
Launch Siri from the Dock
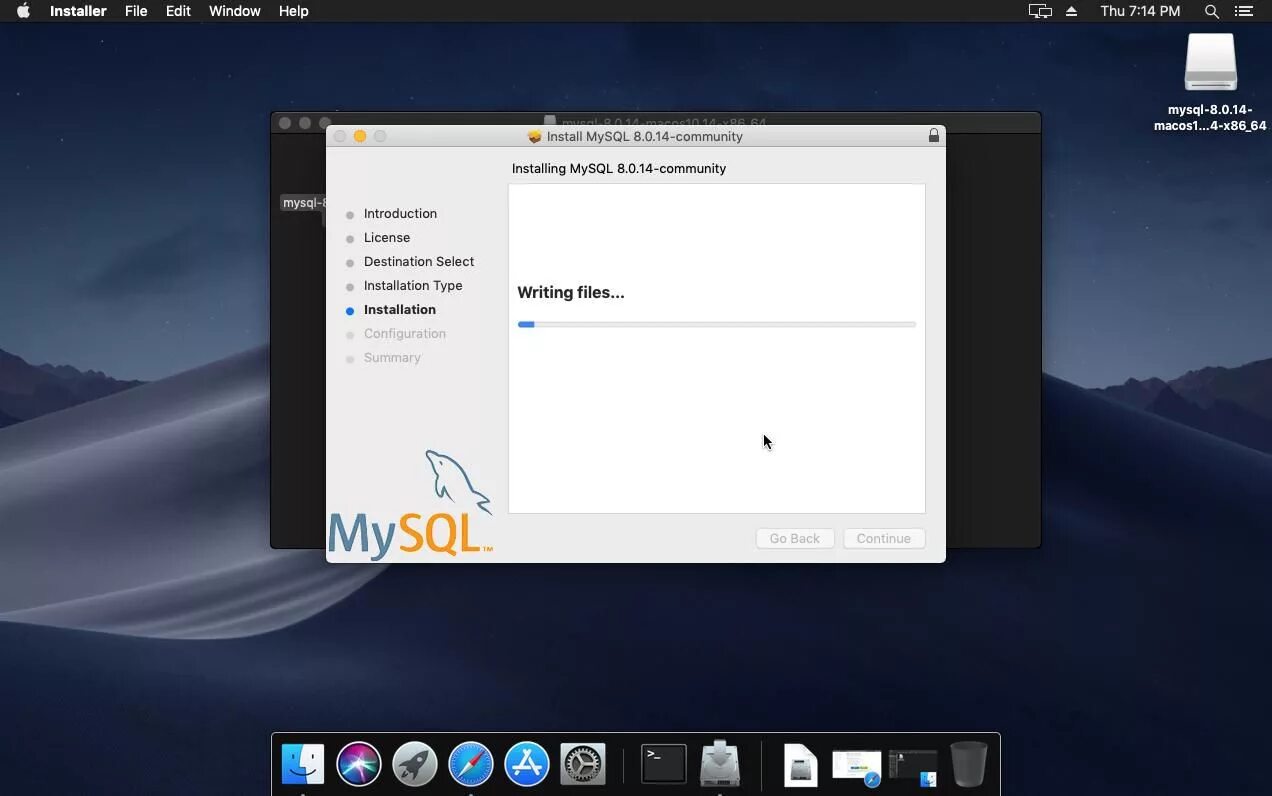click(x=359, y=765)
